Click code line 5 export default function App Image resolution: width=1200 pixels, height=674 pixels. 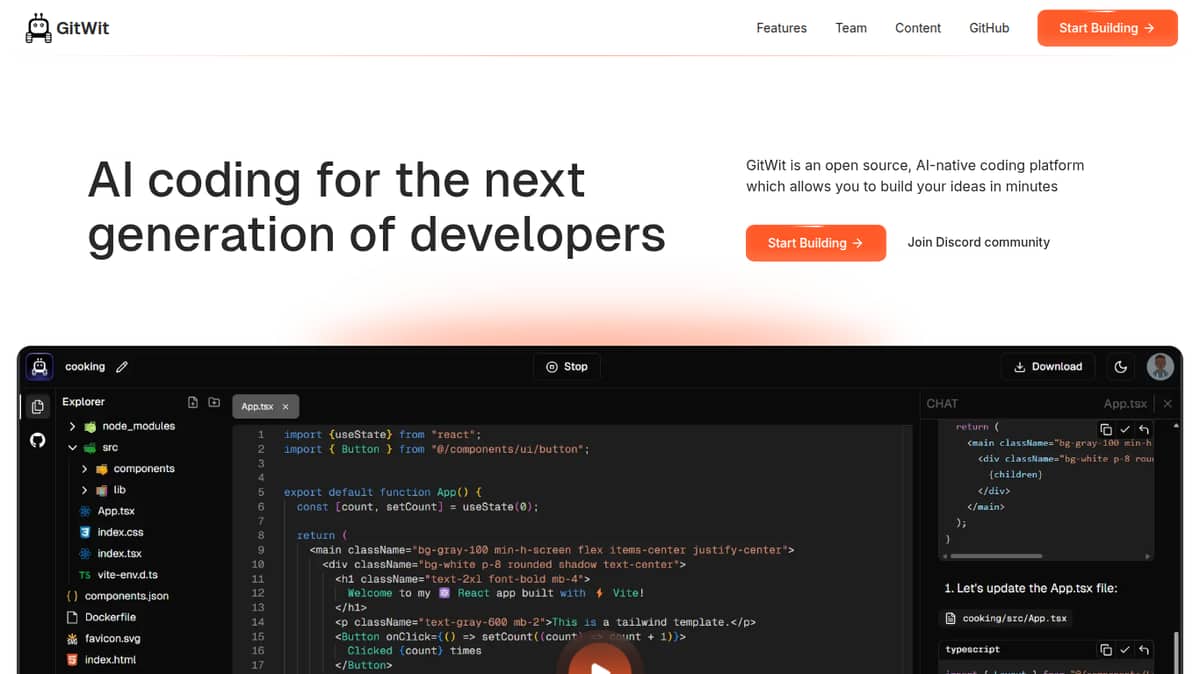384,492
